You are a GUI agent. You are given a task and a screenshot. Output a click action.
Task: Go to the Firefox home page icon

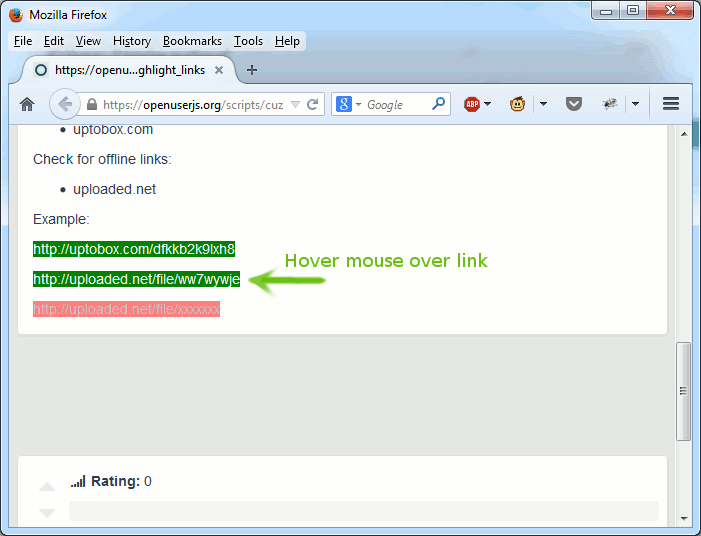[x=27, y=105]
